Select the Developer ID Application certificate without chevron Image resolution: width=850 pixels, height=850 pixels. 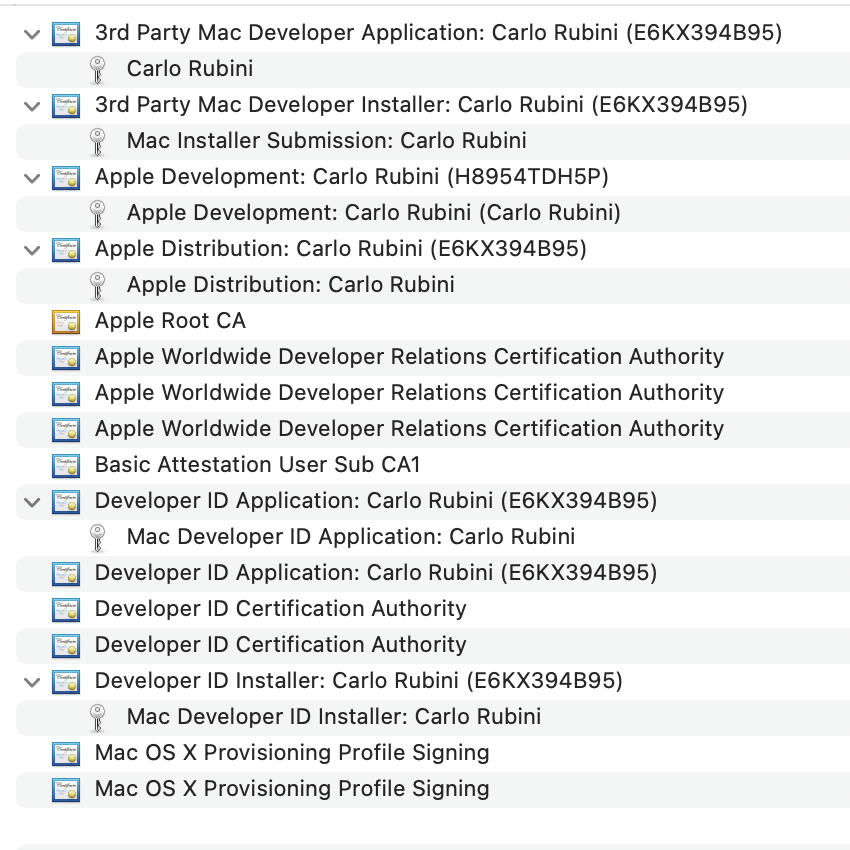coord(375,573)
